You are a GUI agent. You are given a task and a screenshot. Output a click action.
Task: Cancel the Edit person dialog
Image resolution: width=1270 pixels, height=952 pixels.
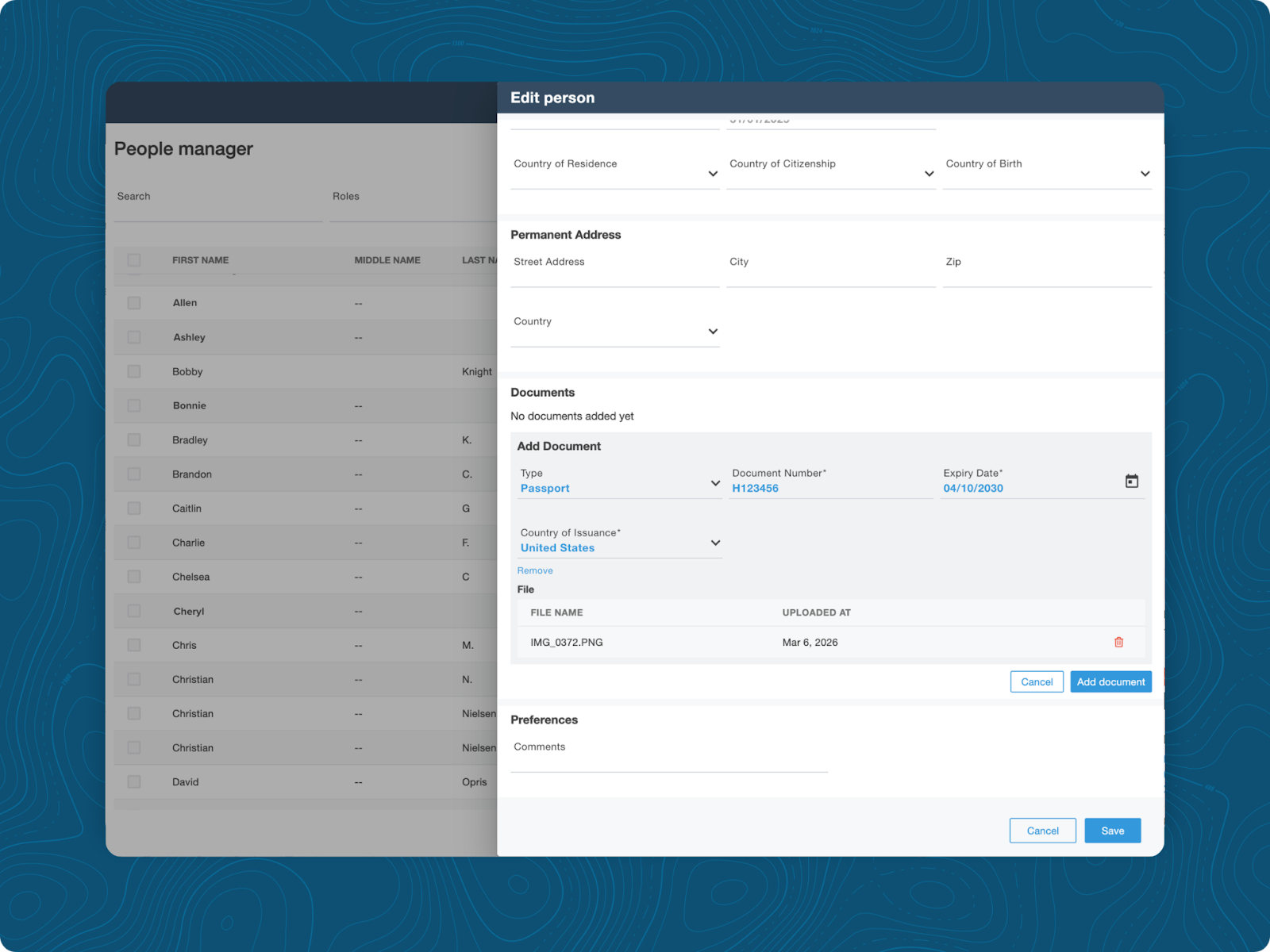(1043, 831)
